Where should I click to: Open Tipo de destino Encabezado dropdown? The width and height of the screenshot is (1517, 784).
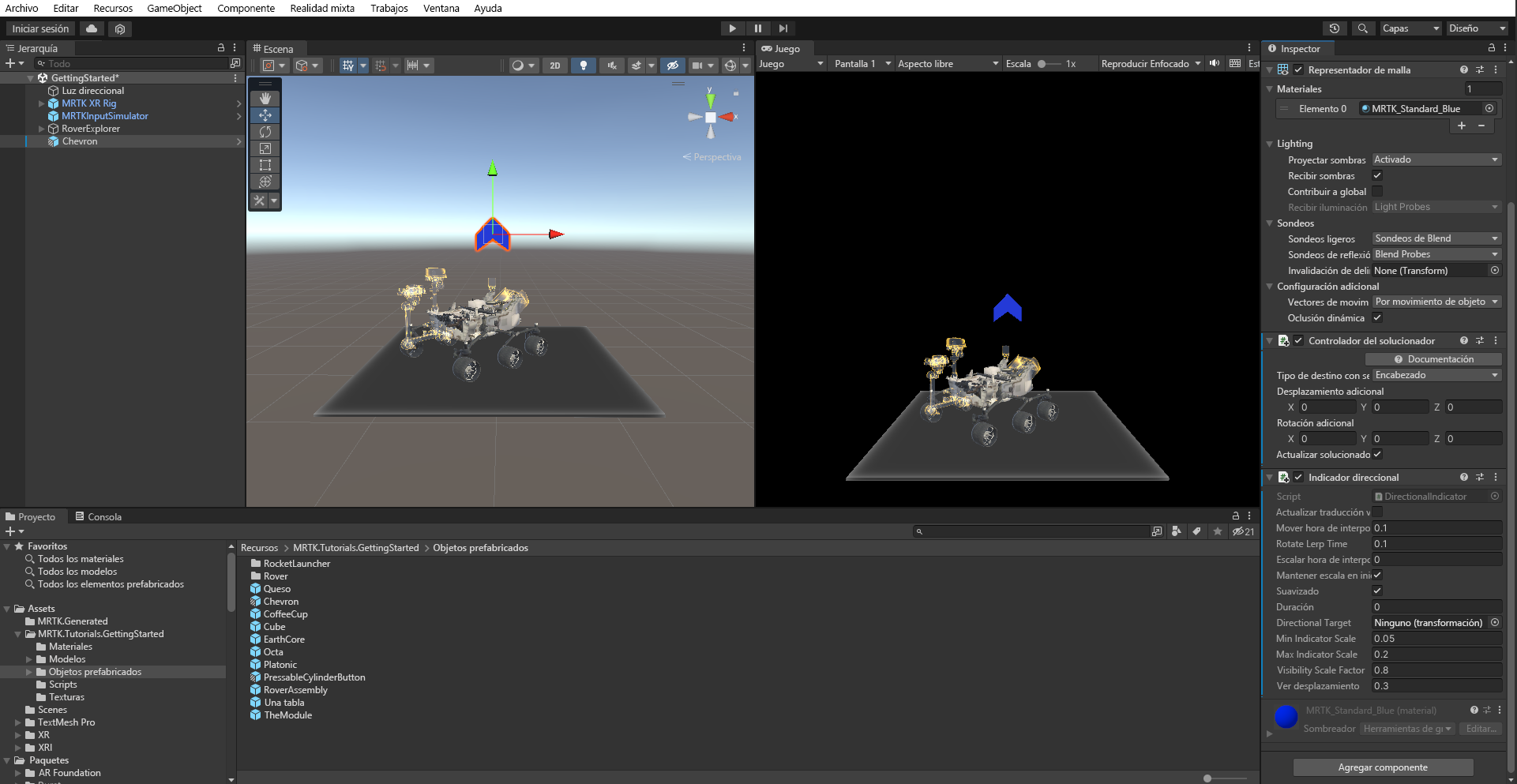click(x=1436, y=375)
